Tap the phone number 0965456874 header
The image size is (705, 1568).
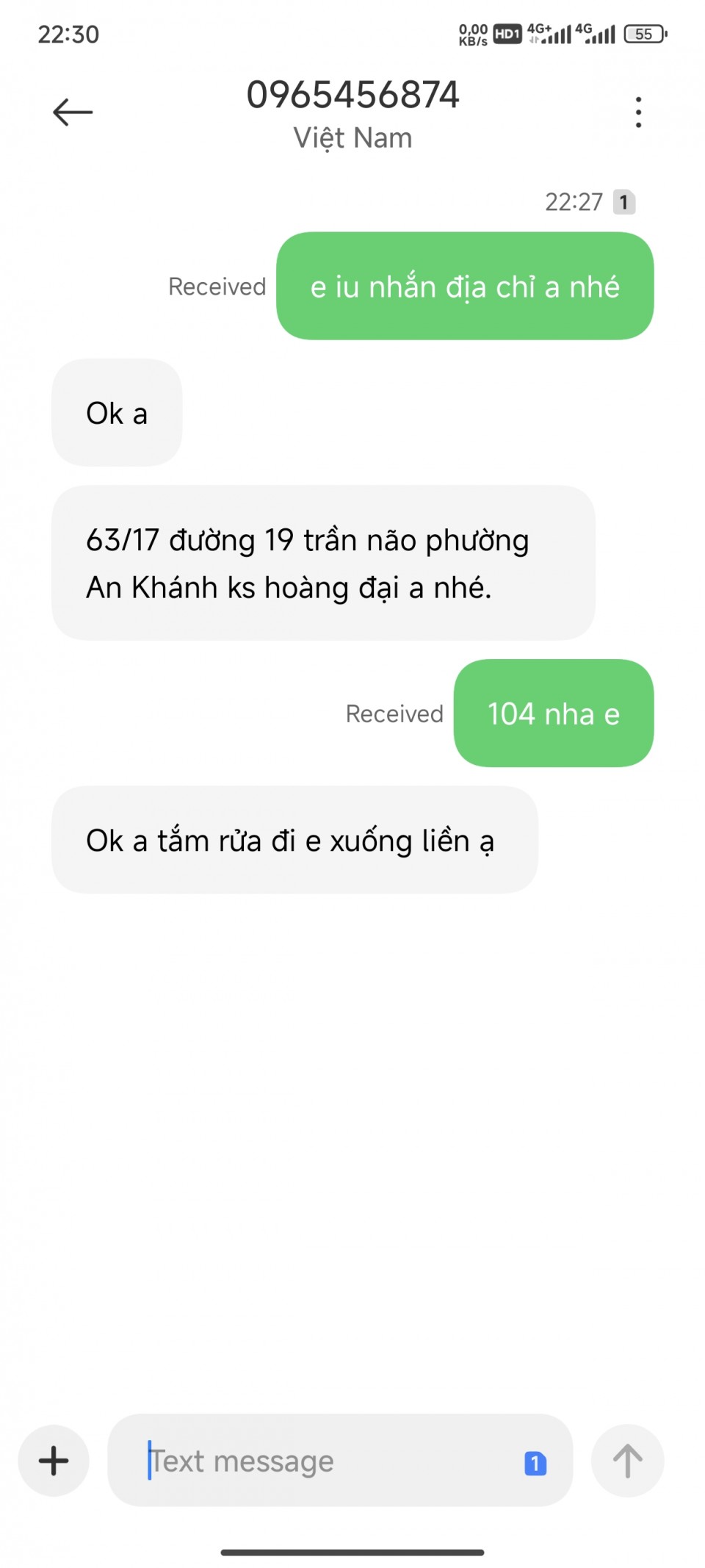[x=353, y=95]
